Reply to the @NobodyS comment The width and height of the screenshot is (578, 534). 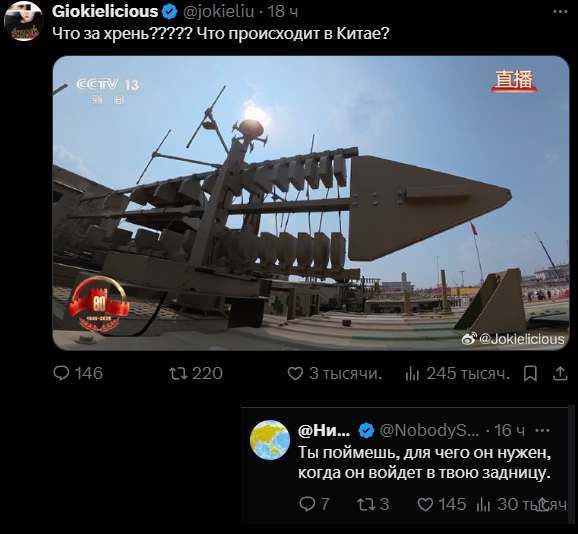(x=314, y=504)
